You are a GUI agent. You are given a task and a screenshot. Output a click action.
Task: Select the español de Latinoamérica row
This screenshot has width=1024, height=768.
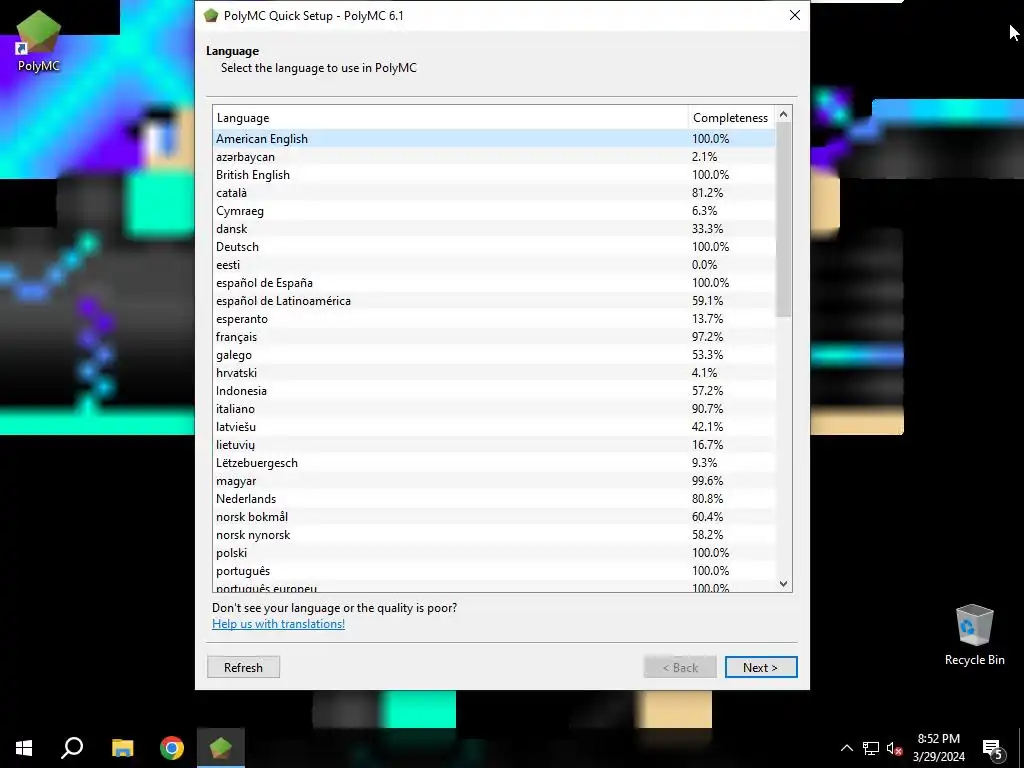point(494,300)
